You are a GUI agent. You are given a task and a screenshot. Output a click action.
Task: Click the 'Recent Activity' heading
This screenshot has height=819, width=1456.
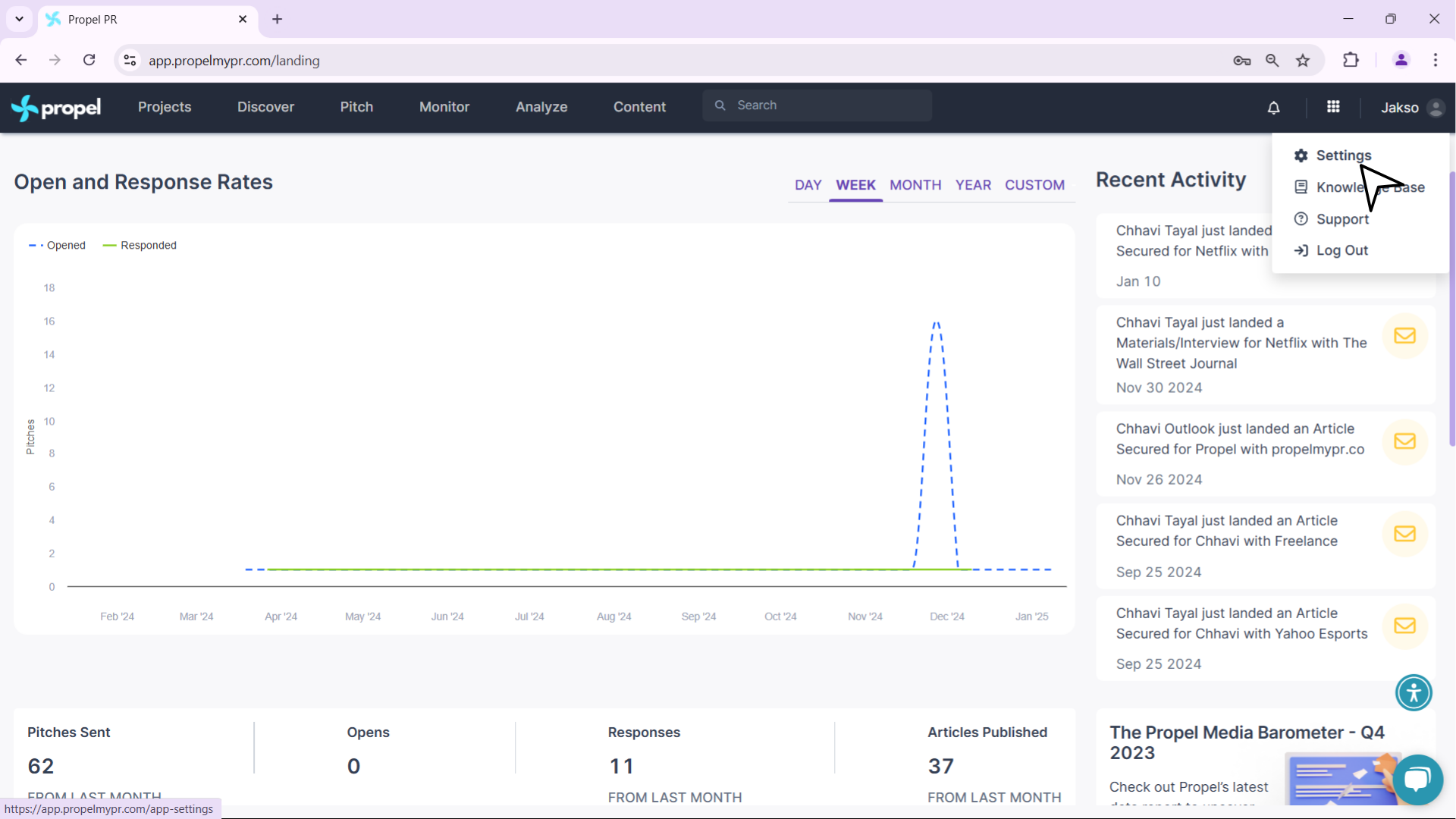coord(1171,180)
